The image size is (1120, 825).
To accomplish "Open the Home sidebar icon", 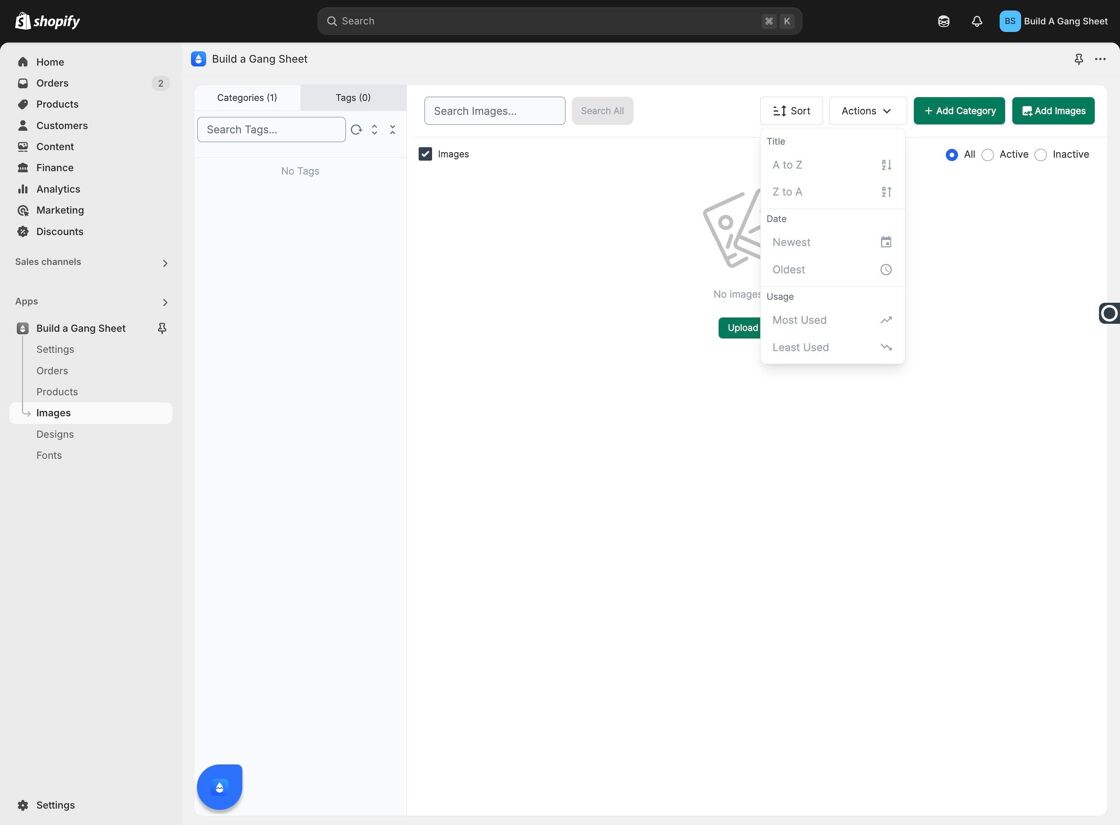I will [x=23, y=62].
